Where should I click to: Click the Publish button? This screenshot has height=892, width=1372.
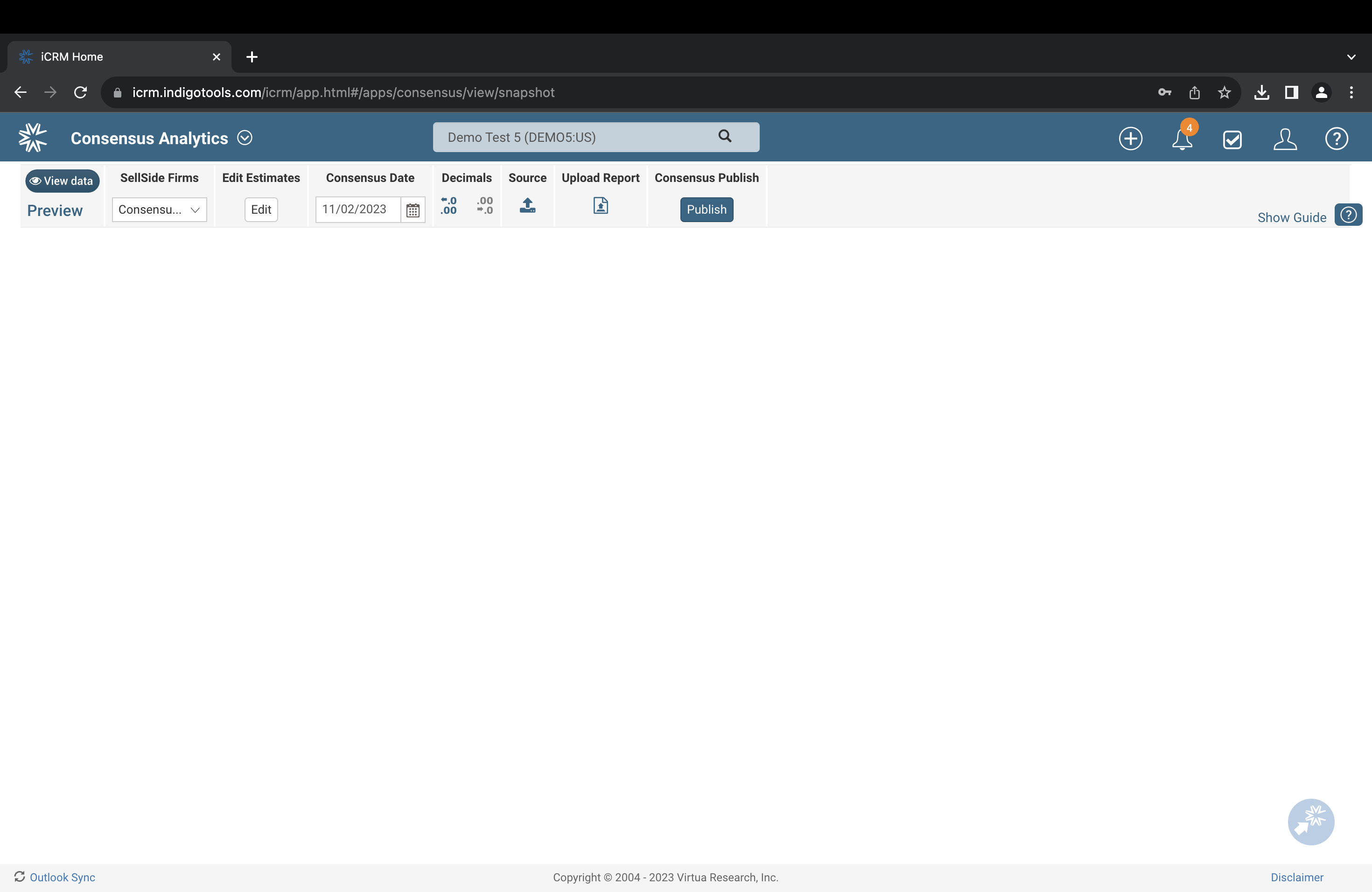click(x=707, y=210)
